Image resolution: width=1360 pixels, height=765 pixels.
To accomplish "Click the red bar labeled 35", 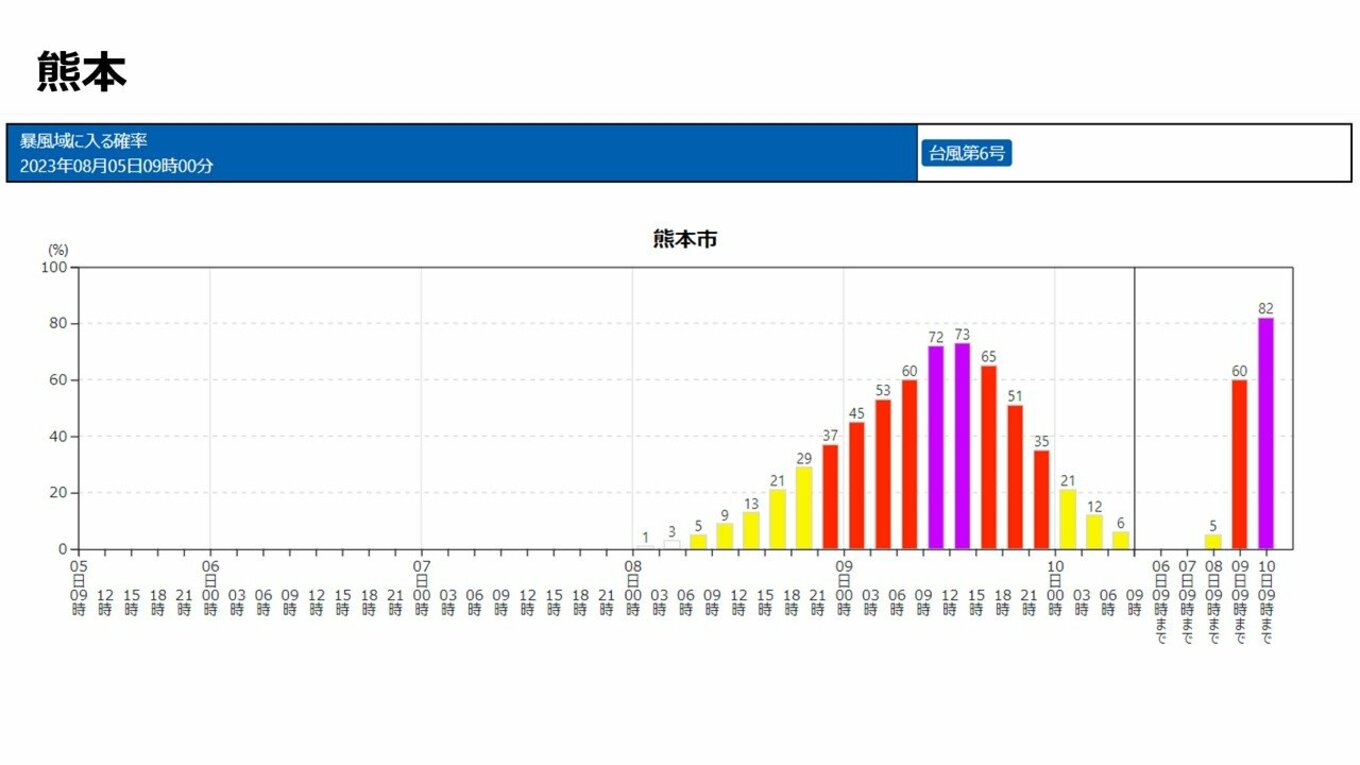I will click(x=1042, y=500).
